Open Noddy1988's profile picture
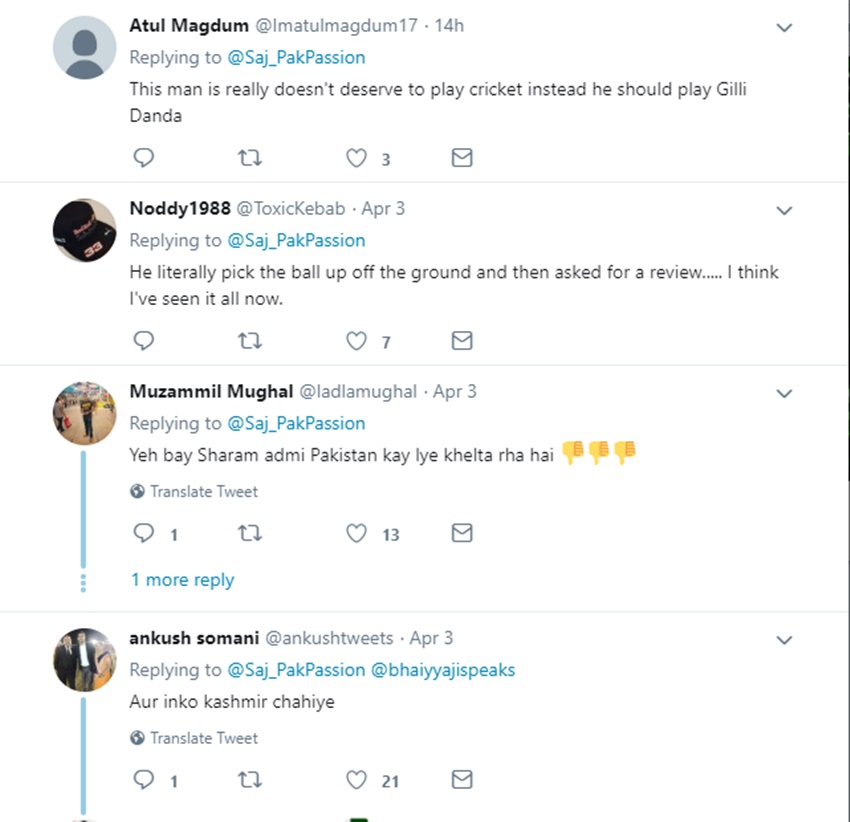850x822 pixels. 85,231
